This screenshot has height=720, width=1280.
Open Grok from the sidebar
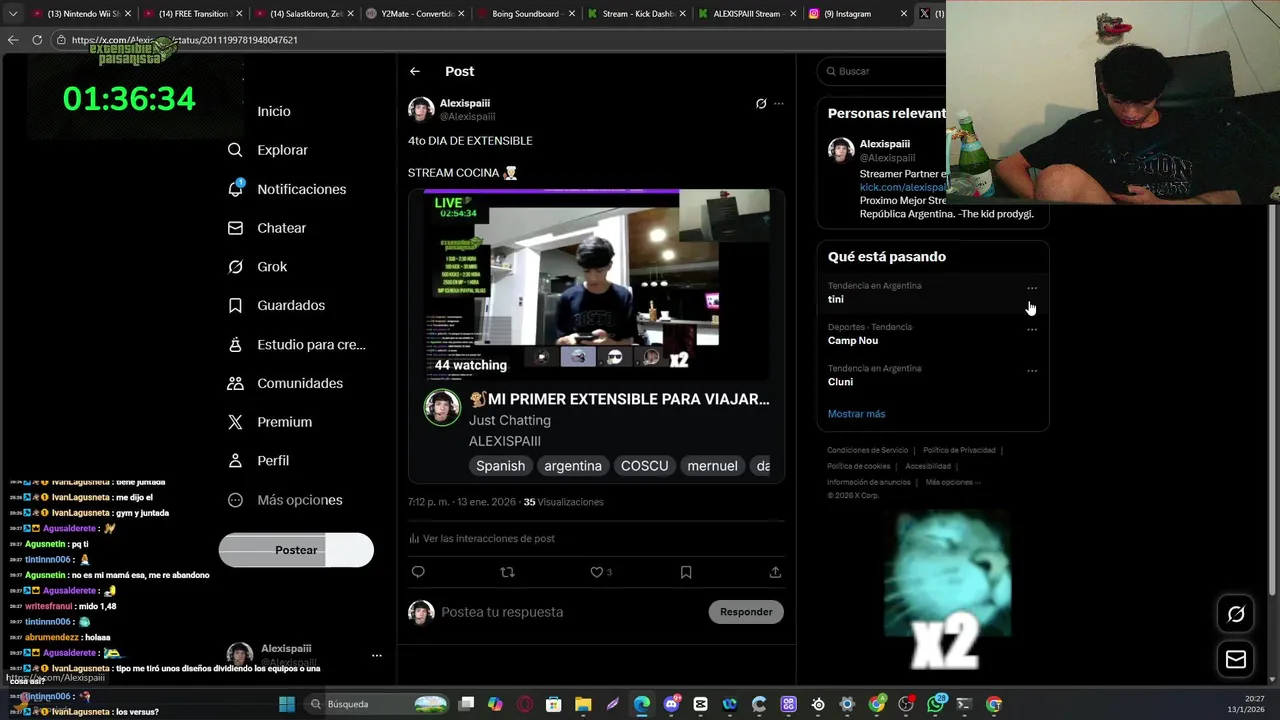(x=258, y=267)
